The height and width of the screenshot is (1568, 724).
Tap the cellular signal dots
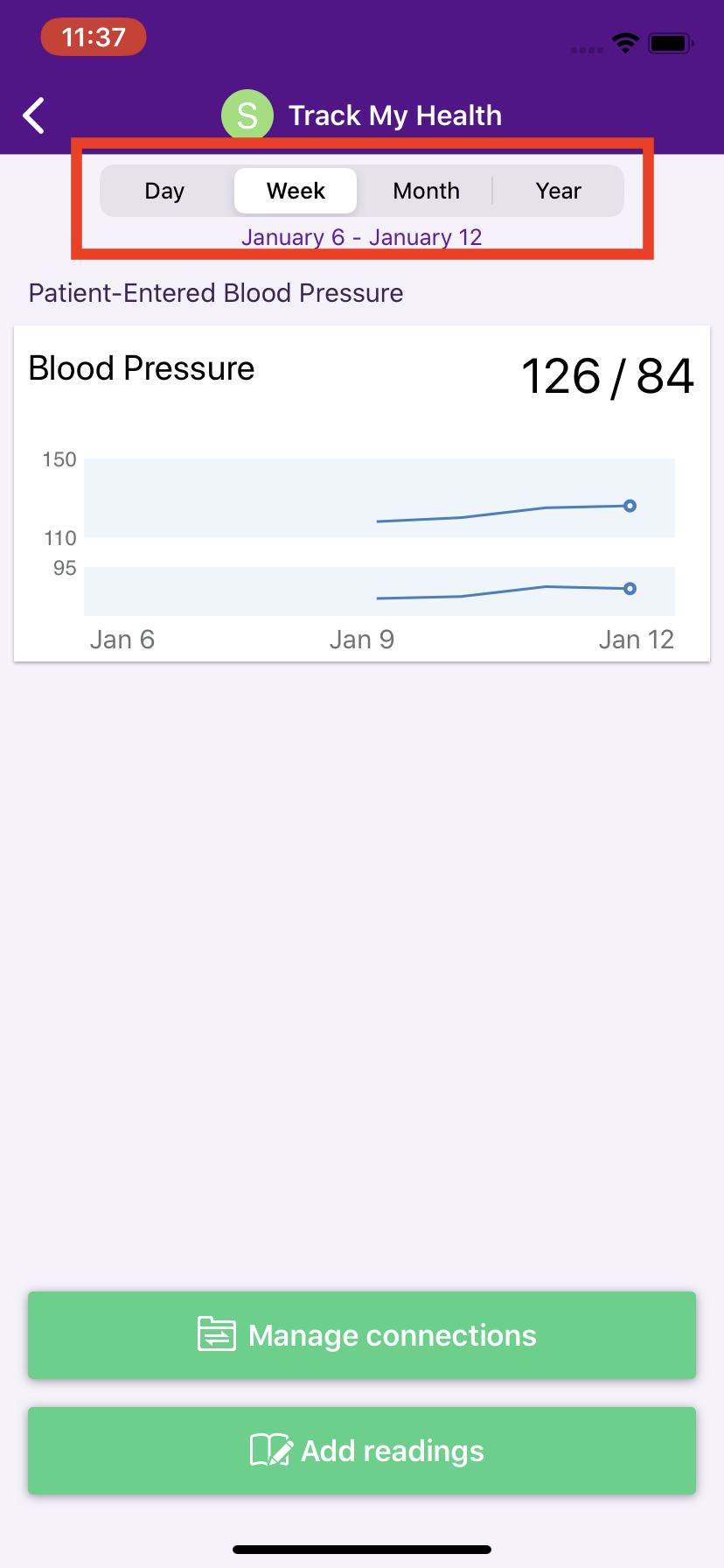pos(586,50)
